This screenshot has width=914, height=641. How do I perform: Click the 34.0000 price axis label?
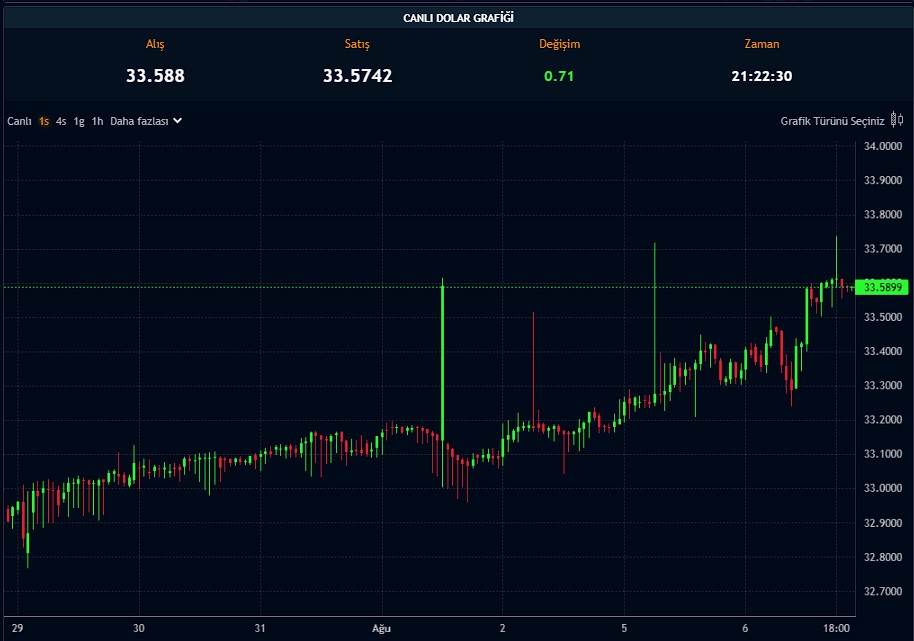[882, 146]
